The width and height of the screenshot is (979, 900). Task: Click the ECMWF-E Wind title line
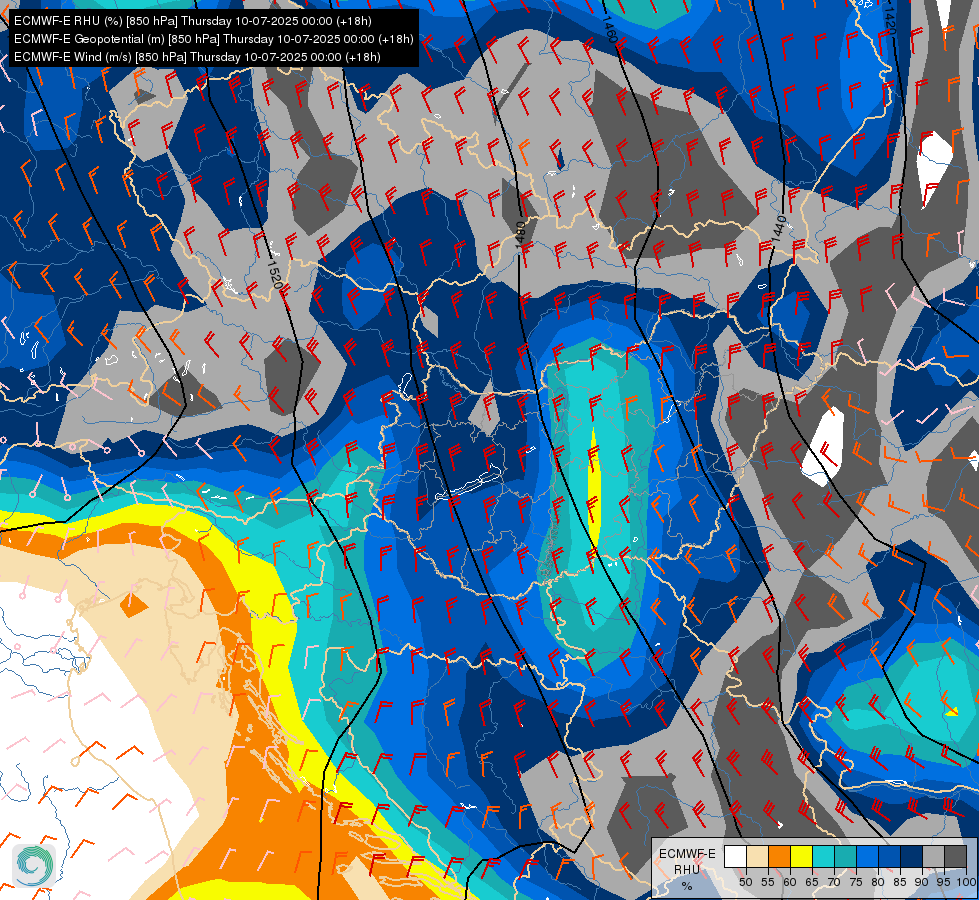pyautogui.click(x=197, y=57)
